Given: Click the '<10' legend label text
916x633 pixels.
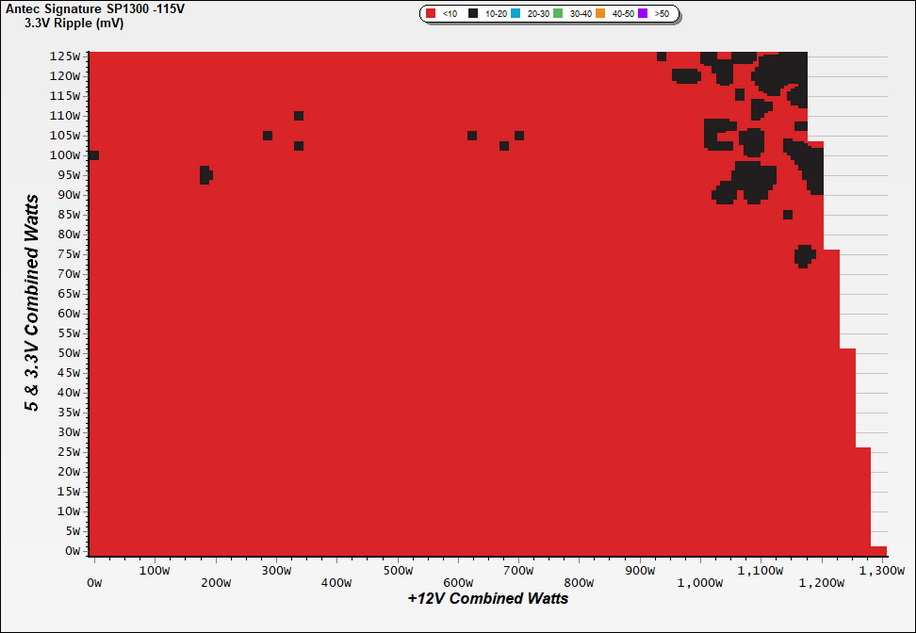Looking at the screenshot, I should 450,13.
